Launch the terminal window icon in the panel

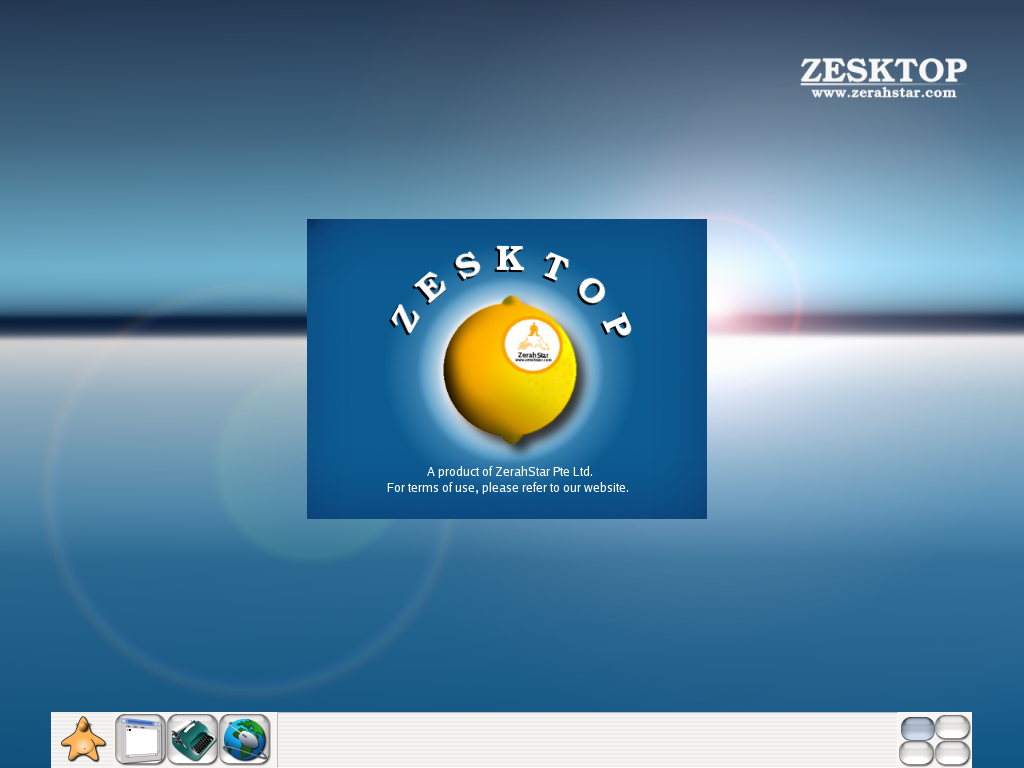click(140, 739)
